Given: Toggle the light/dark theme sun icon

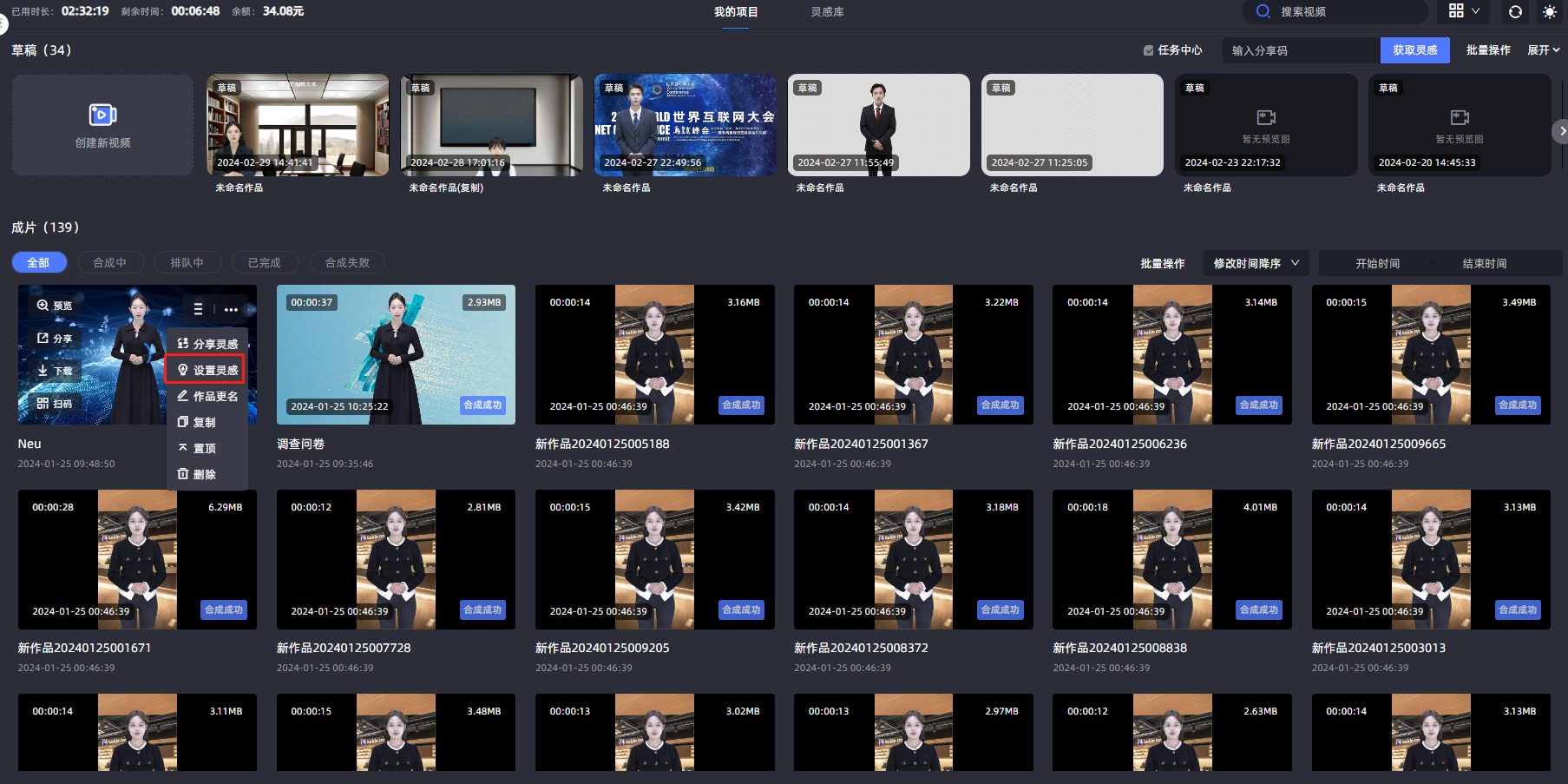Looking at the screenshot, I should click(1550, 11).
